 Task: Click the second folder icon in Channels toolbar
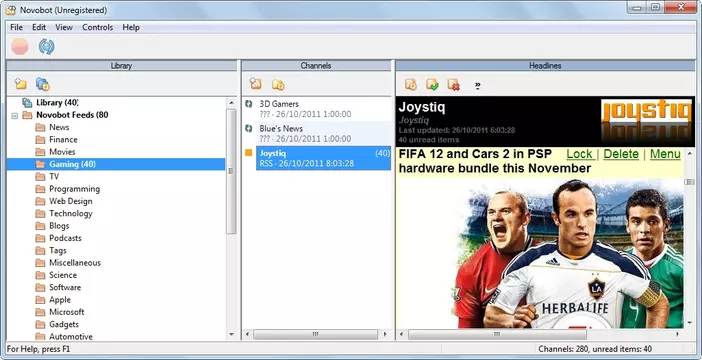[x=278, y=84]
